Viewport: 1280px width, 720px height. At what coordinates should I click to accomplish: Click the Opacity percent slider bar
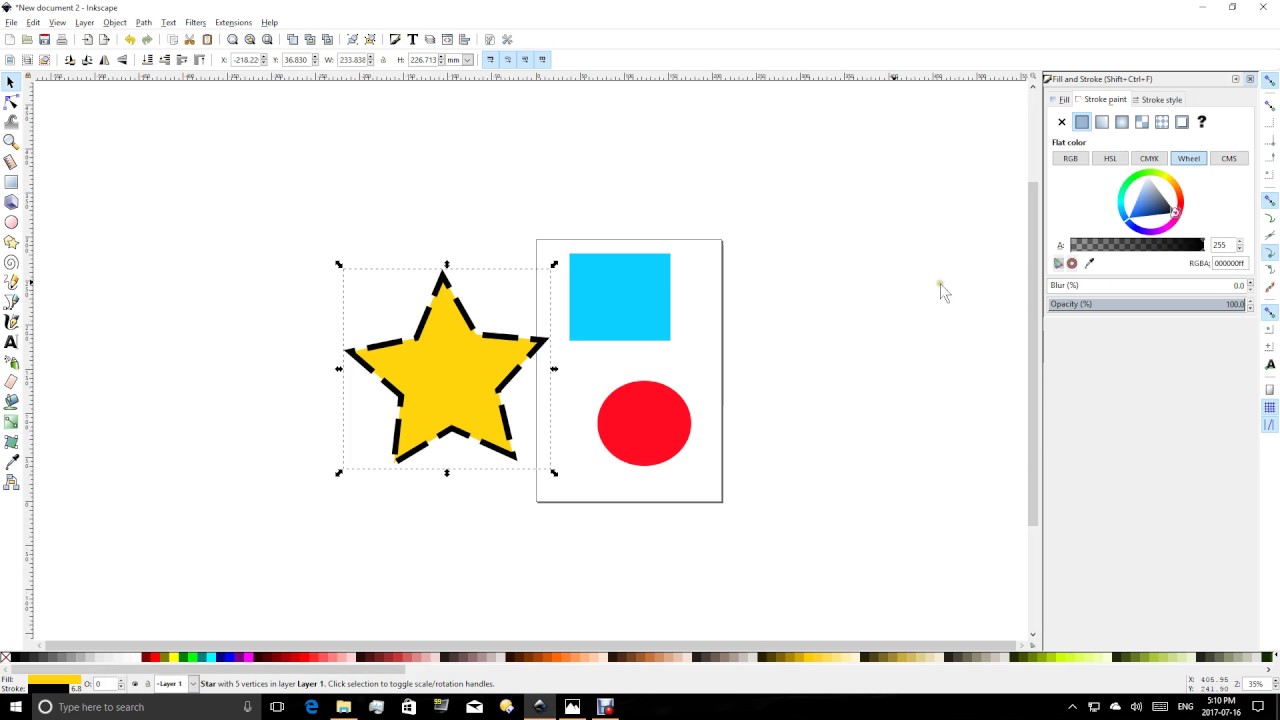click(1146, 304)
